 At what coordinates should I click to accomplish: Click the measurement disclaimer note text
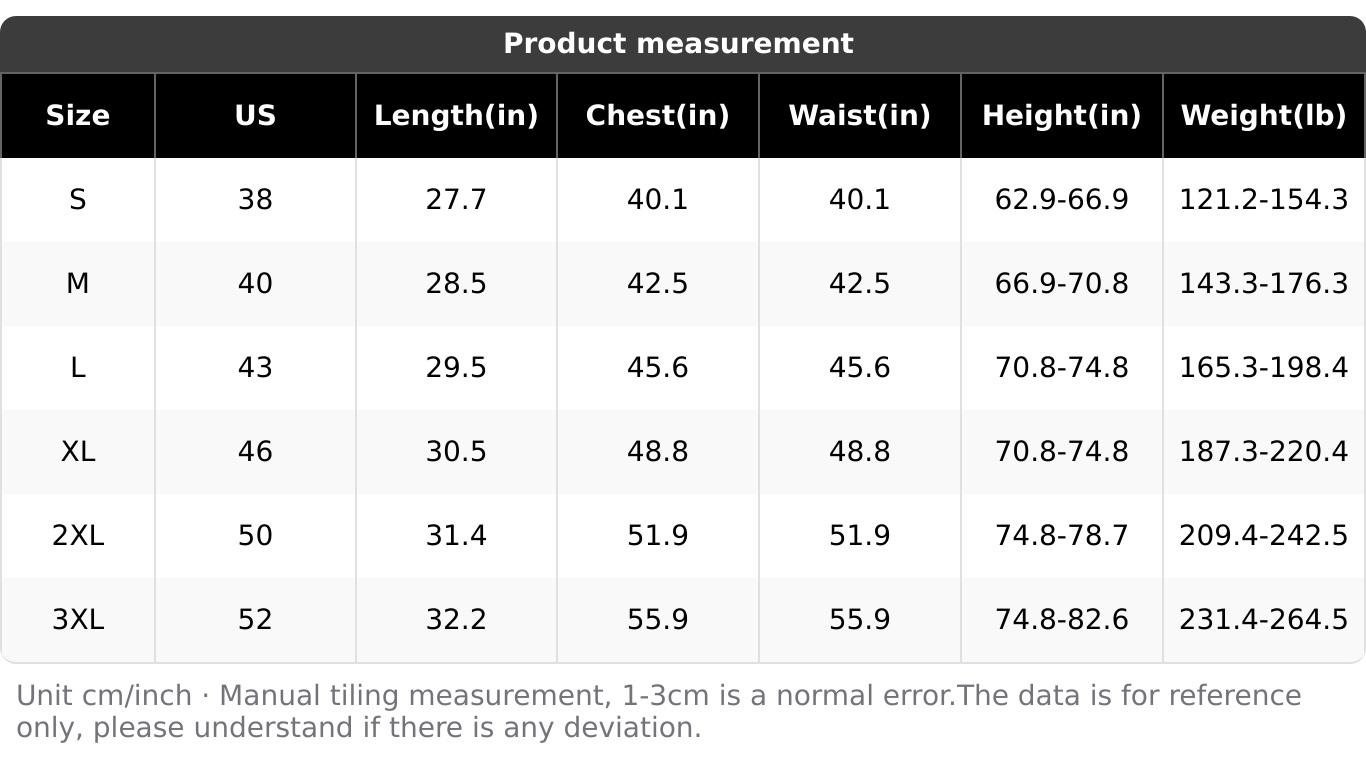pyautogui.click(x=658, y=711)
